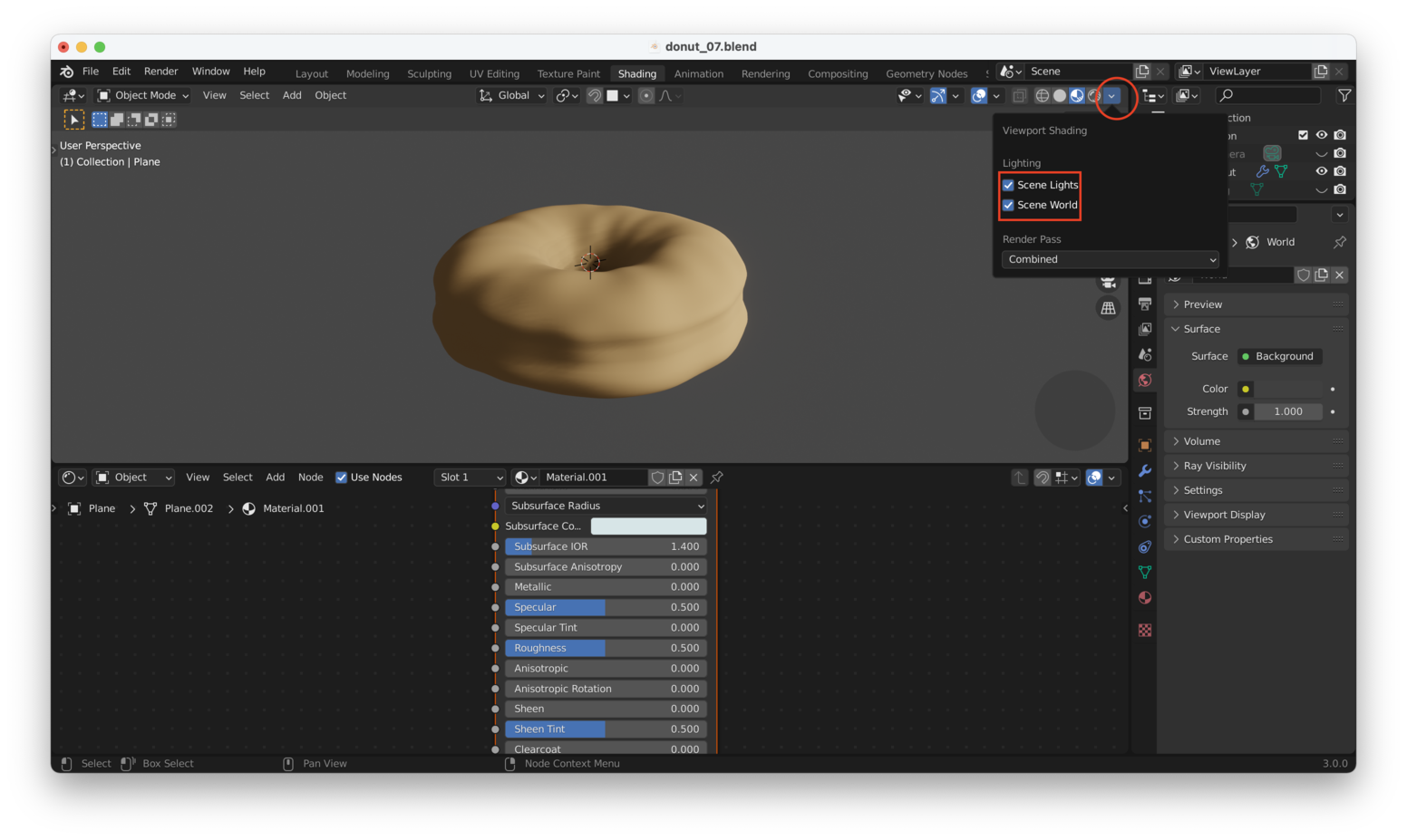
Task: Uncheck Use Nodes in the shader editor
Action: click(x=342, y=477)
